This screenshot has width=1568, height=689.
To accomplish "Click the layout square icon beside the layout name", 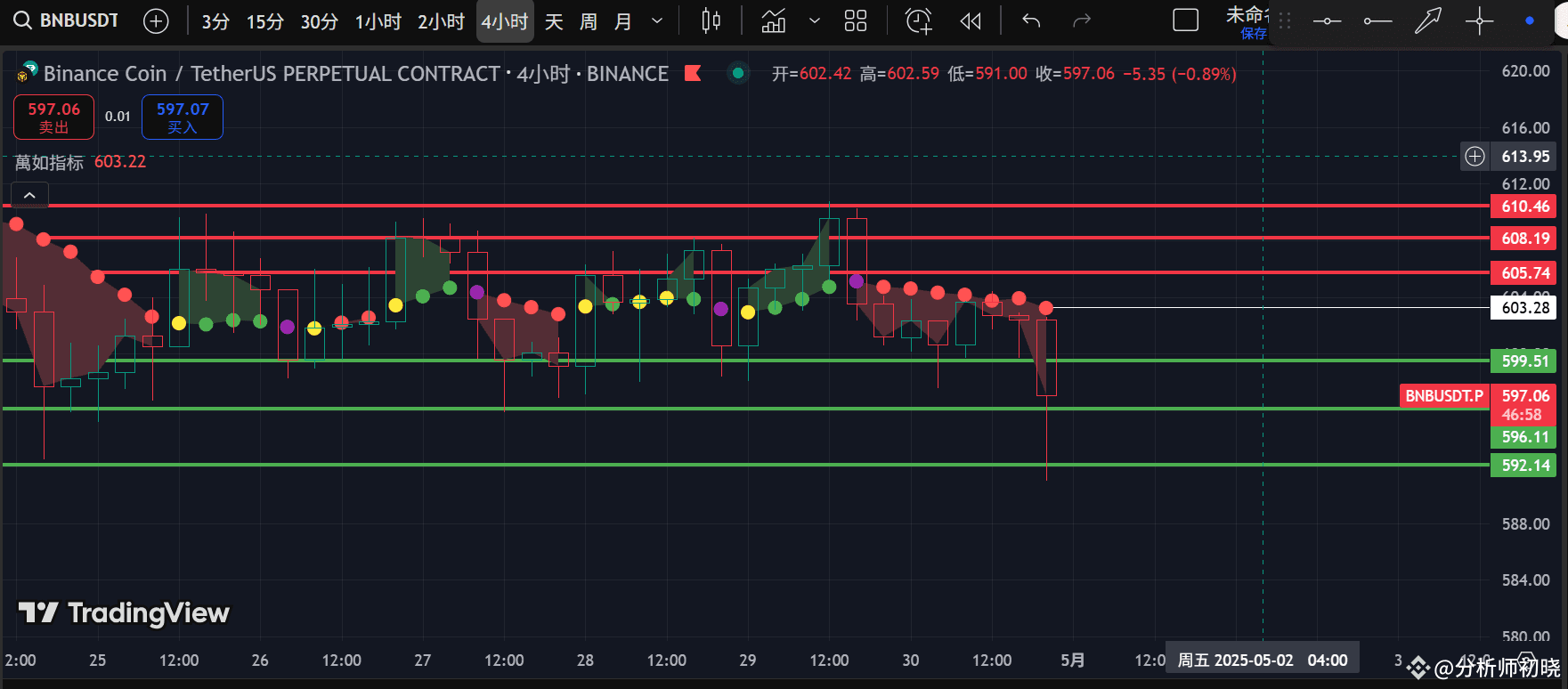I will coord(1186,20).
